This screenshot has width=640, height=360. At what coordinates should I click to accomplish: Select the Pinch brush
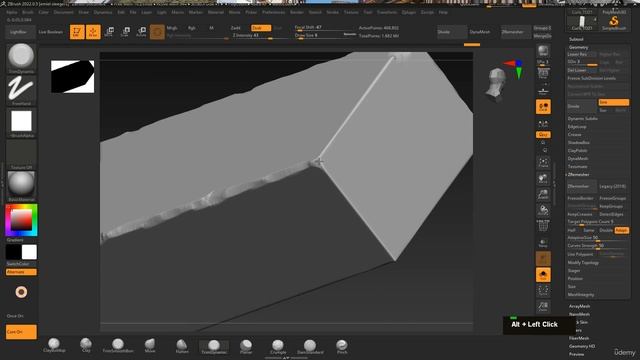pos(342,345)
